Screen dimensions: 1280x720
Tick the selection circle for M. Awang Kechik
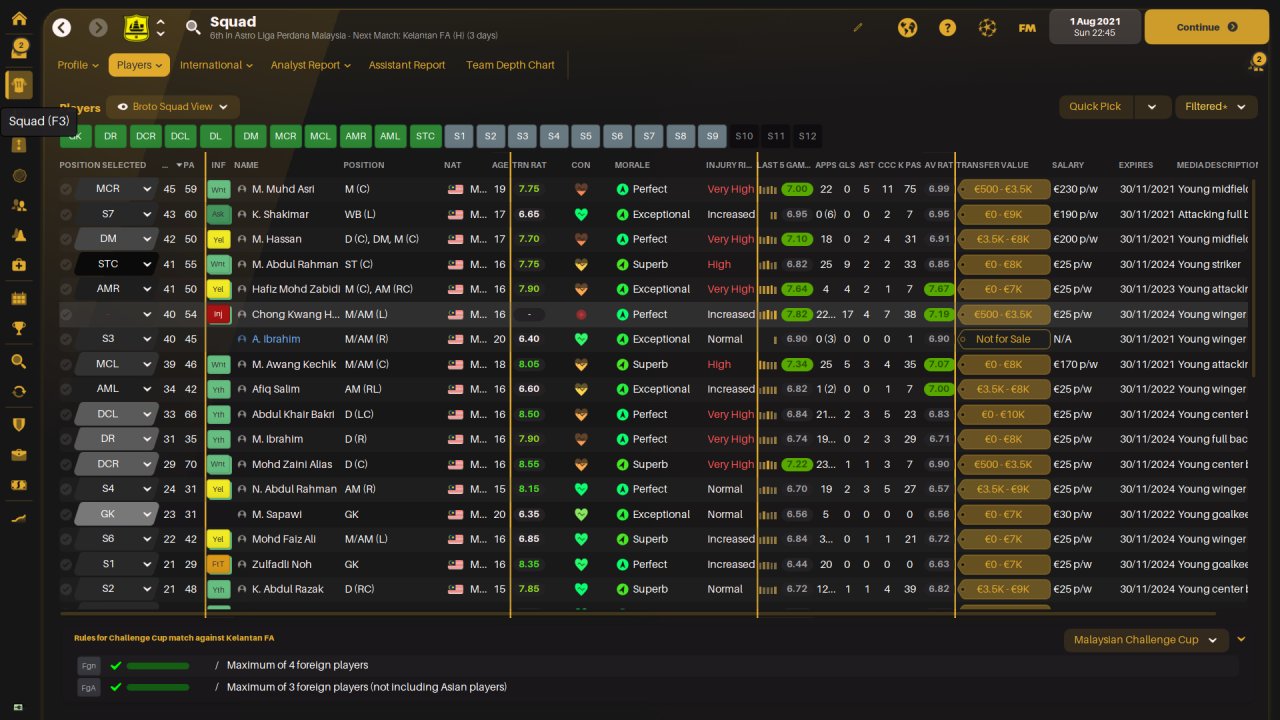coord(66,364)
